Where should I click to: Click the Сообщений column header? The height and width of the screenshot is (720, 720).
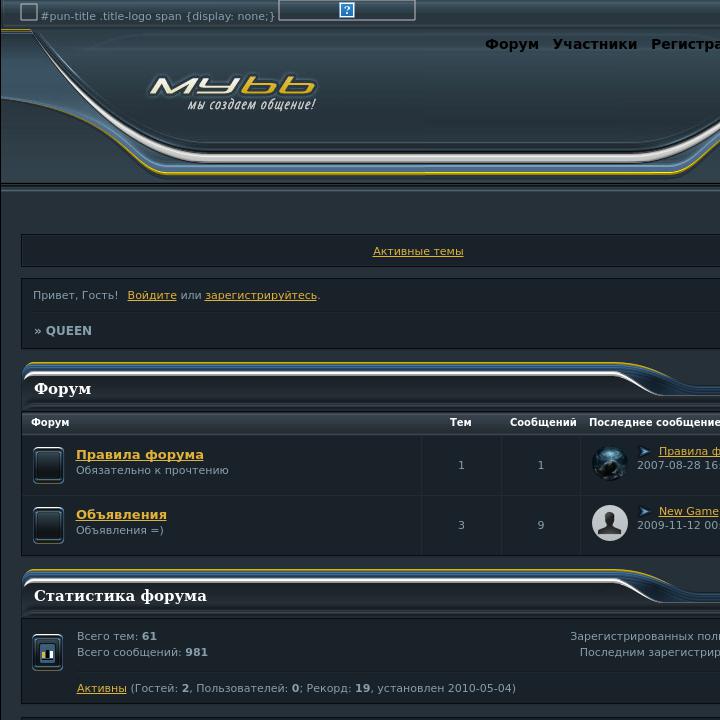tap(543, 422)
